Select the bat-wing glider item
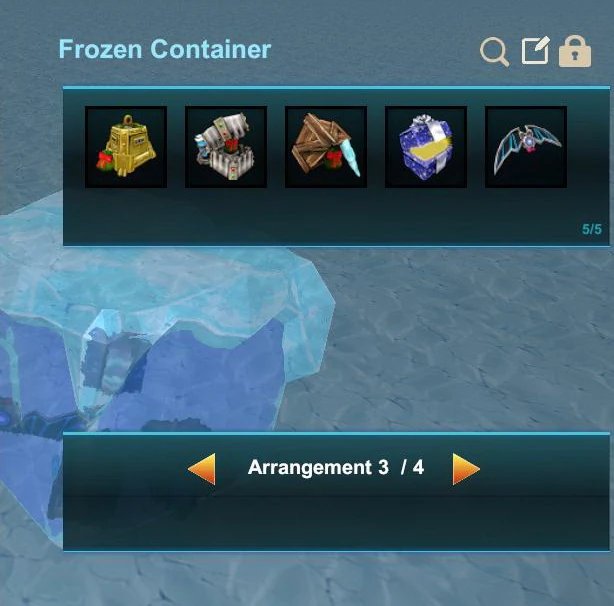 526,147
